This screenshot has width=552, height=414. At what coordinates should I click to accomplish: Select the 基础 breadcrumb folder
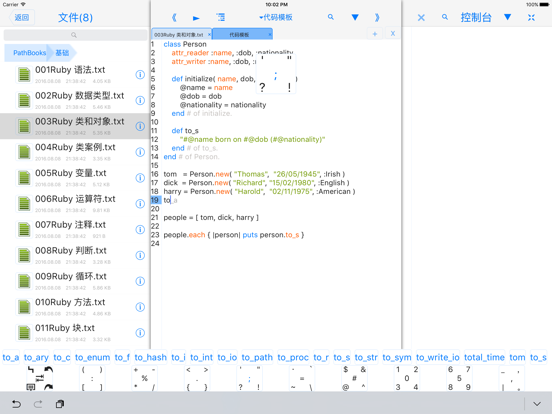62,53
